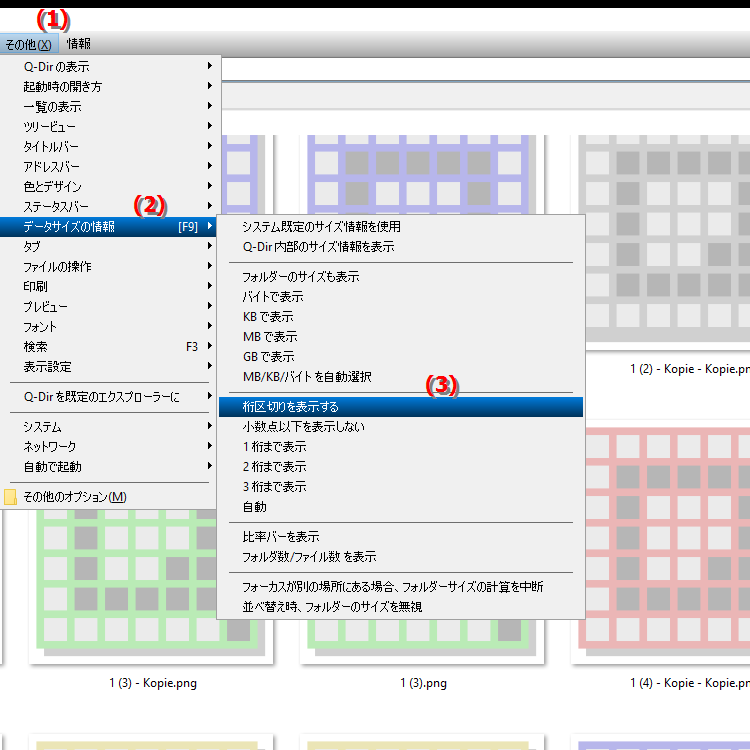Toggle フォーカスが別の場所にある場合 folder size option
Viewport: 750px width, 750px height.
(x=401, y=586)
